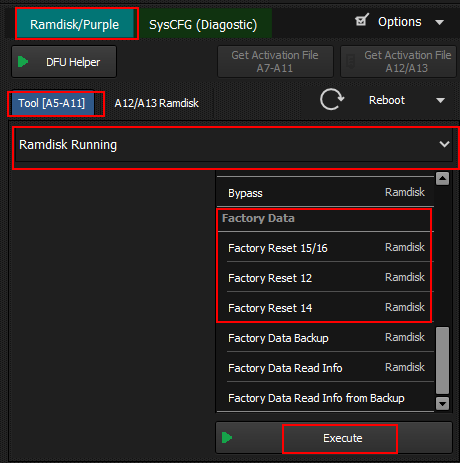Click the green play icon on Execute bar
460x463 pixels.
[227, 438]
